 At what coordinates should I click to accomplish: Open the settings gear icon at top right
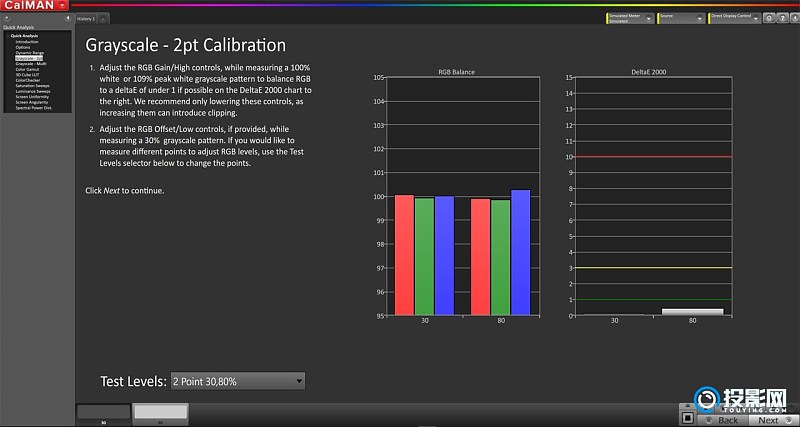click(x=769, y=18)
